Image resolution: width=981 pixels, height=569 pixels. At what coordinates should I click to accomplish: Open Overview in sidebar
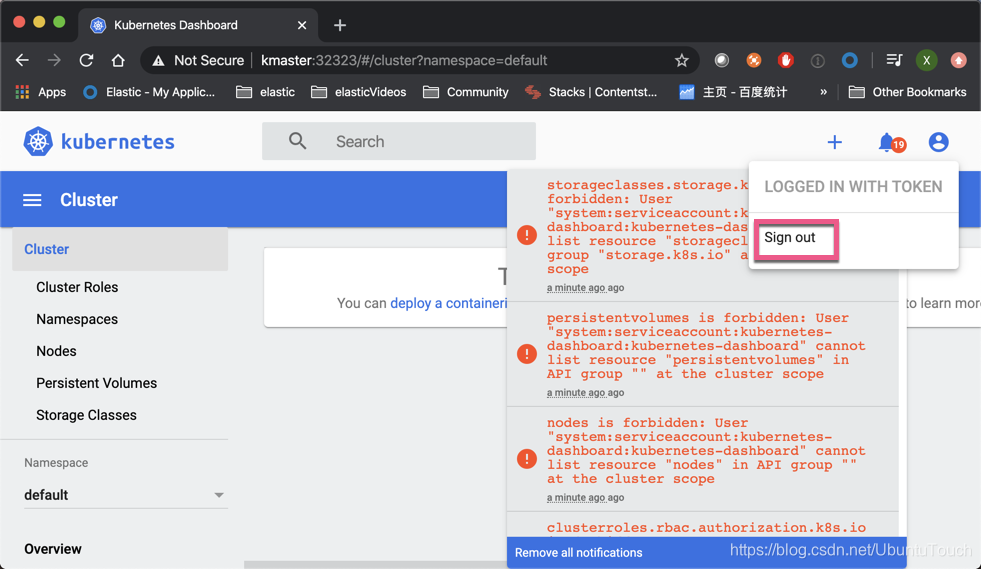click(53, 549)
